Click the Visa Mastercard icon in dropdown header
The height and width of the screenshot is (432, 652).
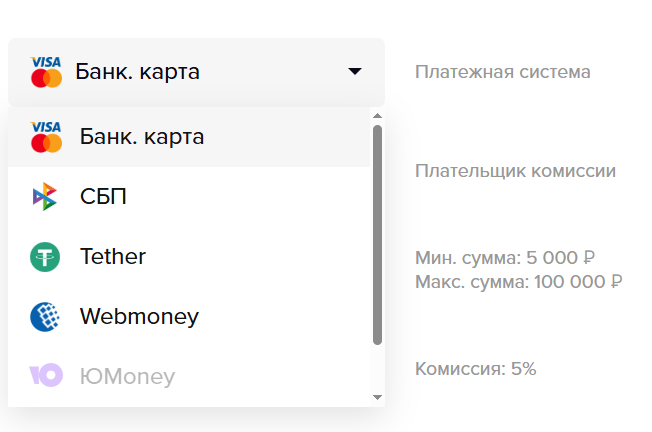pyautogui.click(x=46, y=72)
